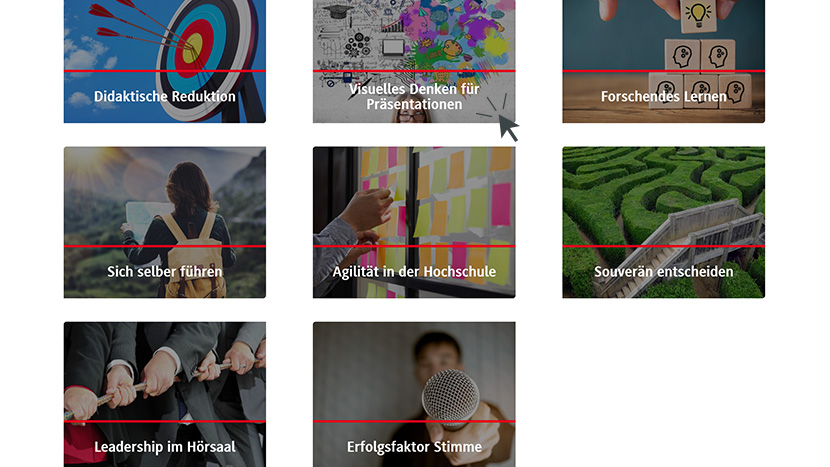Click the 'Sich selber führen' title text

165,272
